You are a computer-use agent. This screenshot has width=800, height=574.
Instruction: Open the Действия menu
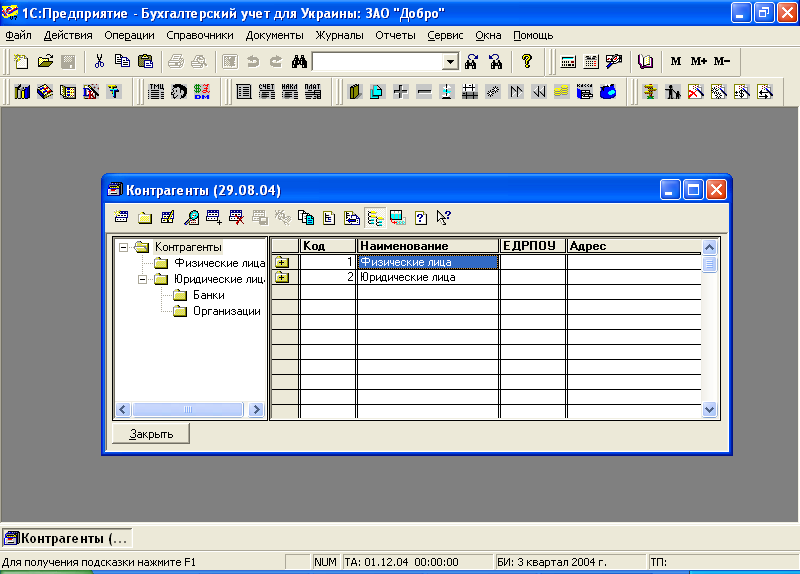click(68, 35)
